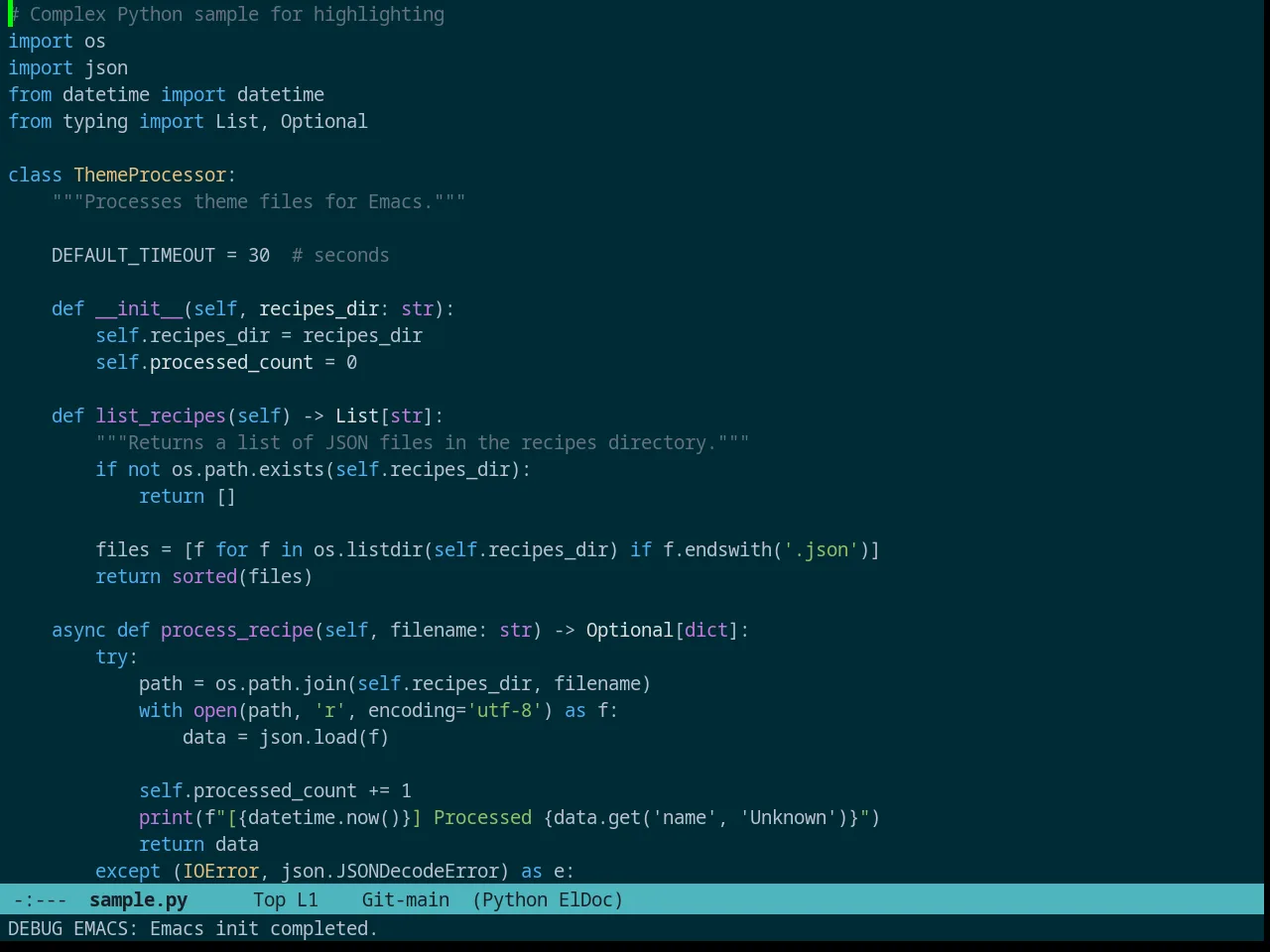Click the -:--- buffer status flags
Viewport: 1270px width, 952px height.
(x=41, y=899)
